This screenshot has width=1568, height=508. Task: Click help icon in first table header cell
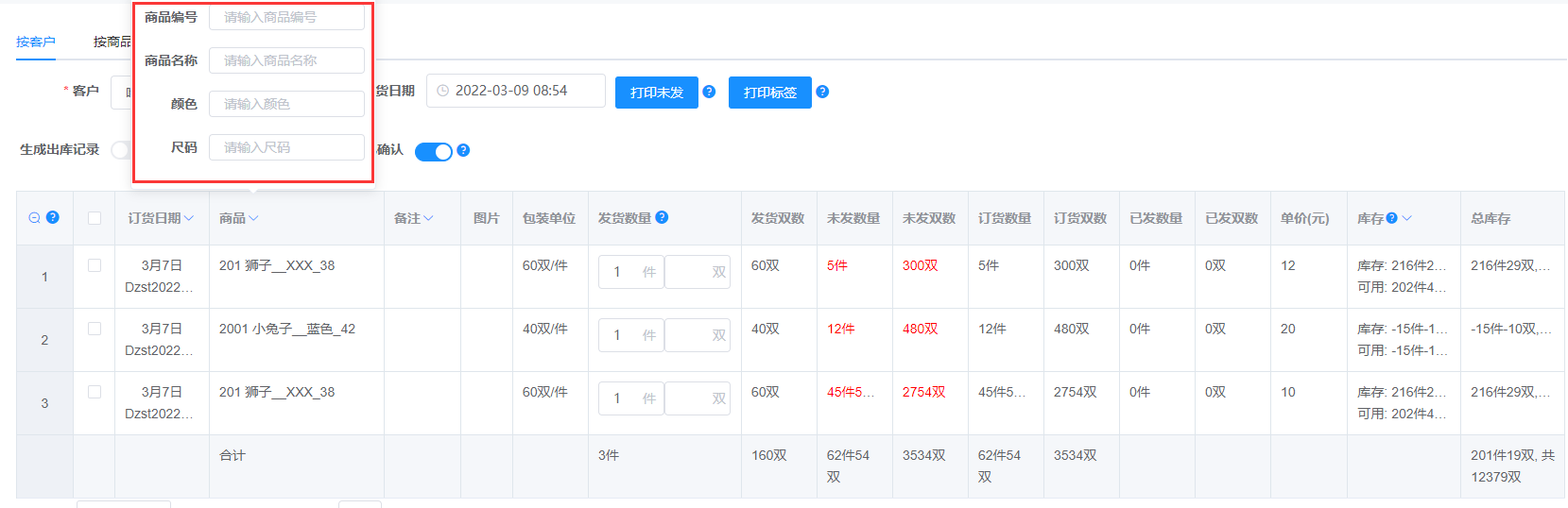pos(53,217)
